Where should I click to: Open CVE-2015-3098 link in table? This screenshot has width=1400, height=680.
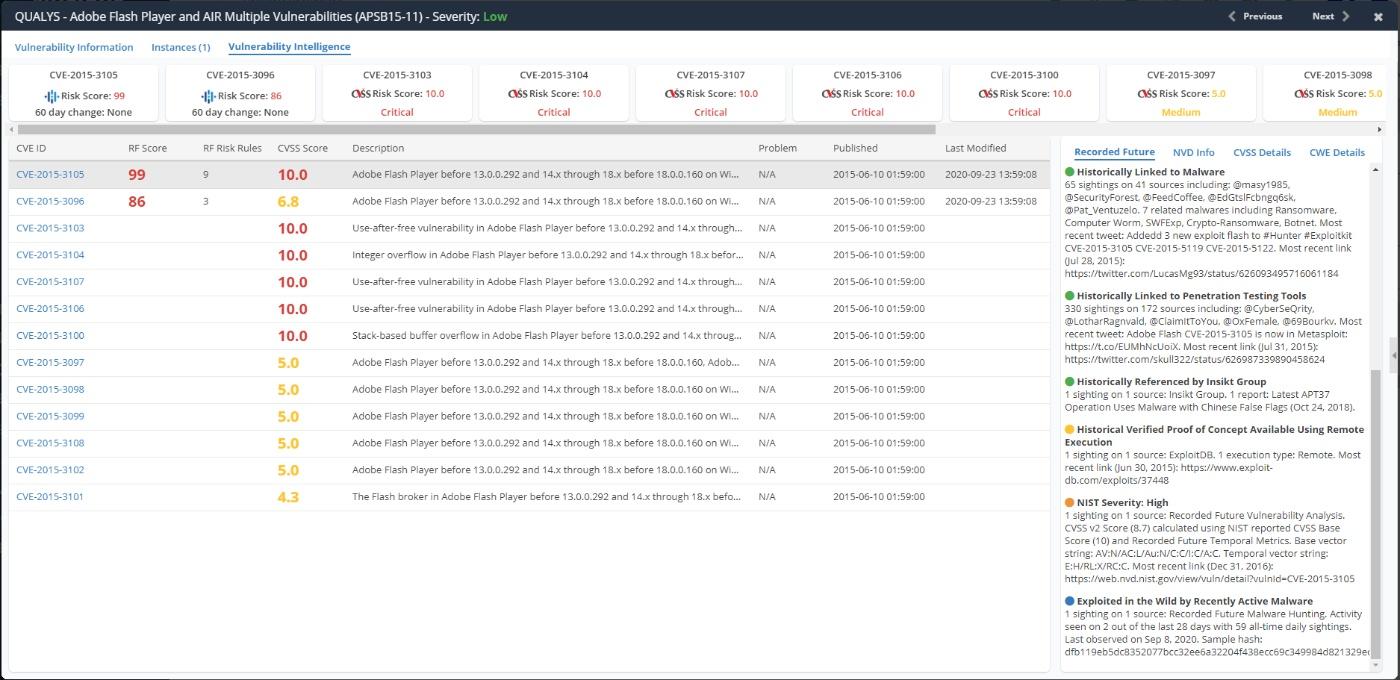(x=50, y=389)
